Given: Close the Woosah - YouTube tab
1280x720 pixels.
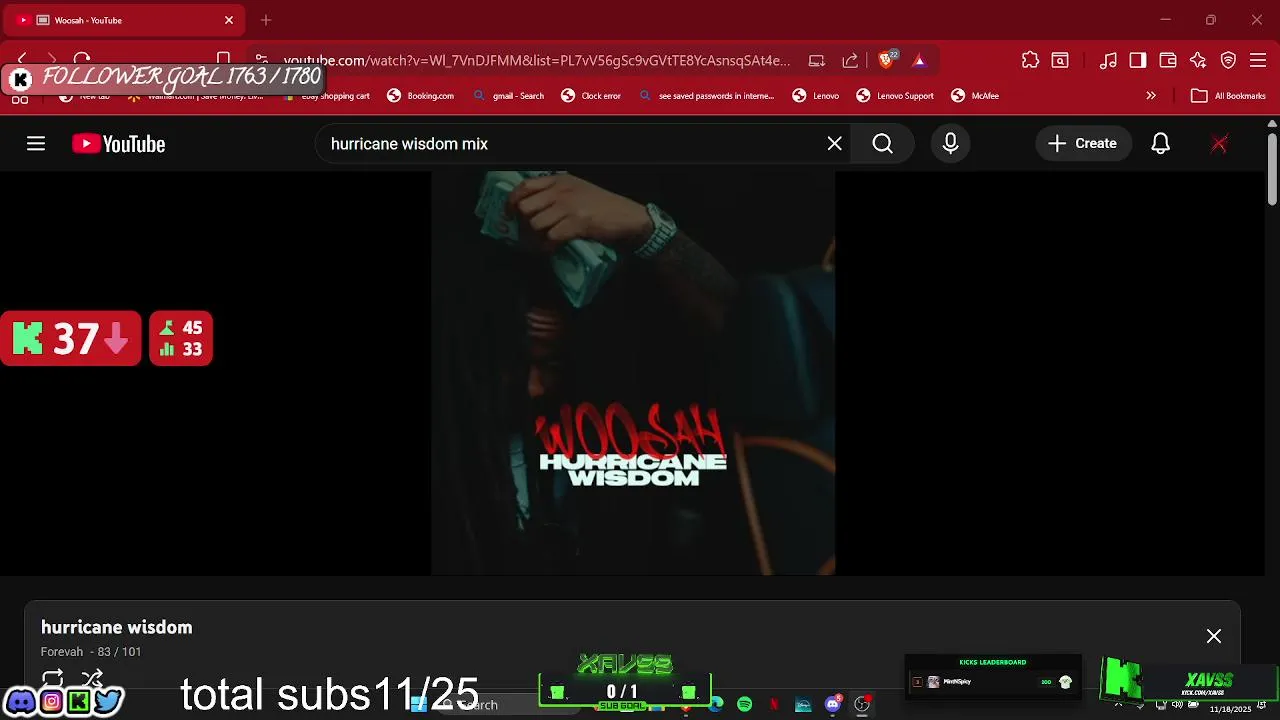Looking at the screenshot, I should 228,20.
